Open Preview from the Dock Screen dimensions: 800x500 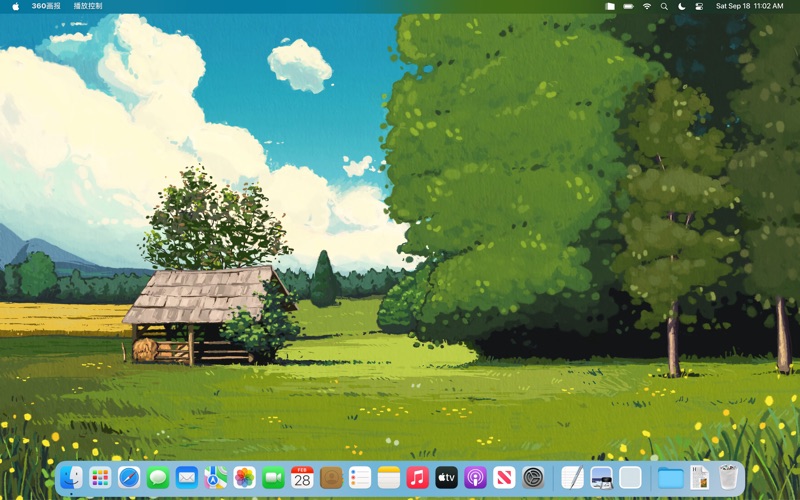(x=602, y=478)
